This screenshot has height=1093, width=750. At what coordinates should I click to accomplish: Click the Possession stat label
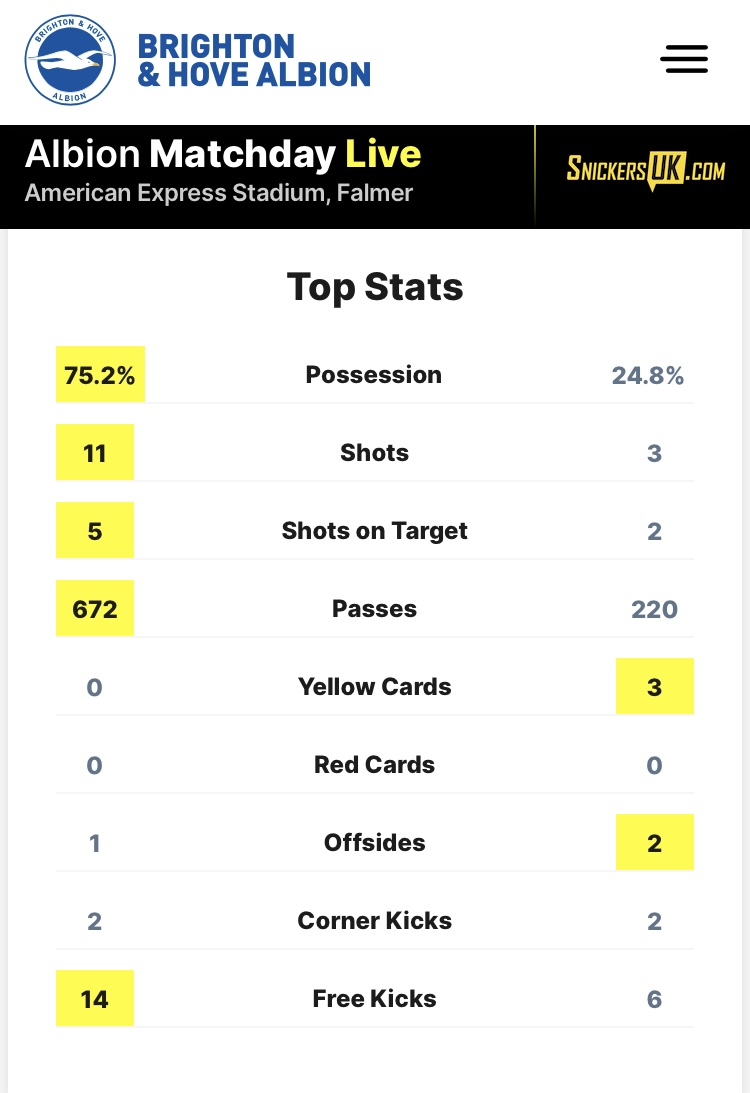tap(374, 374)
